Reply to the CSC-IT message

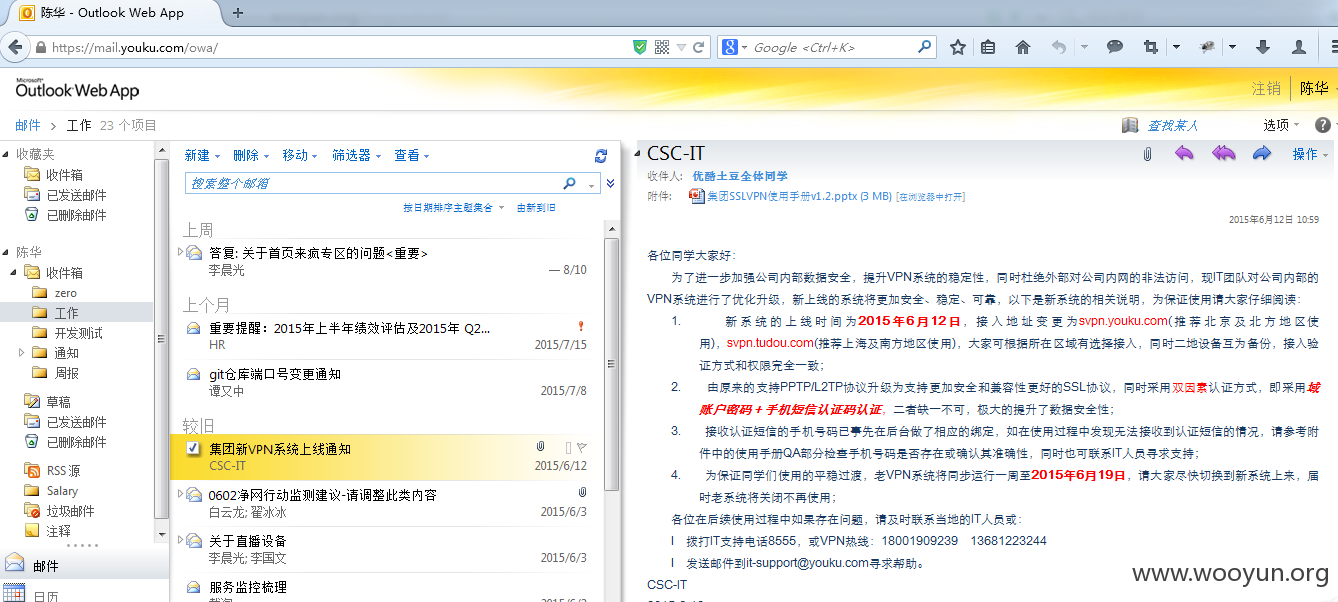click(1184, 154)
